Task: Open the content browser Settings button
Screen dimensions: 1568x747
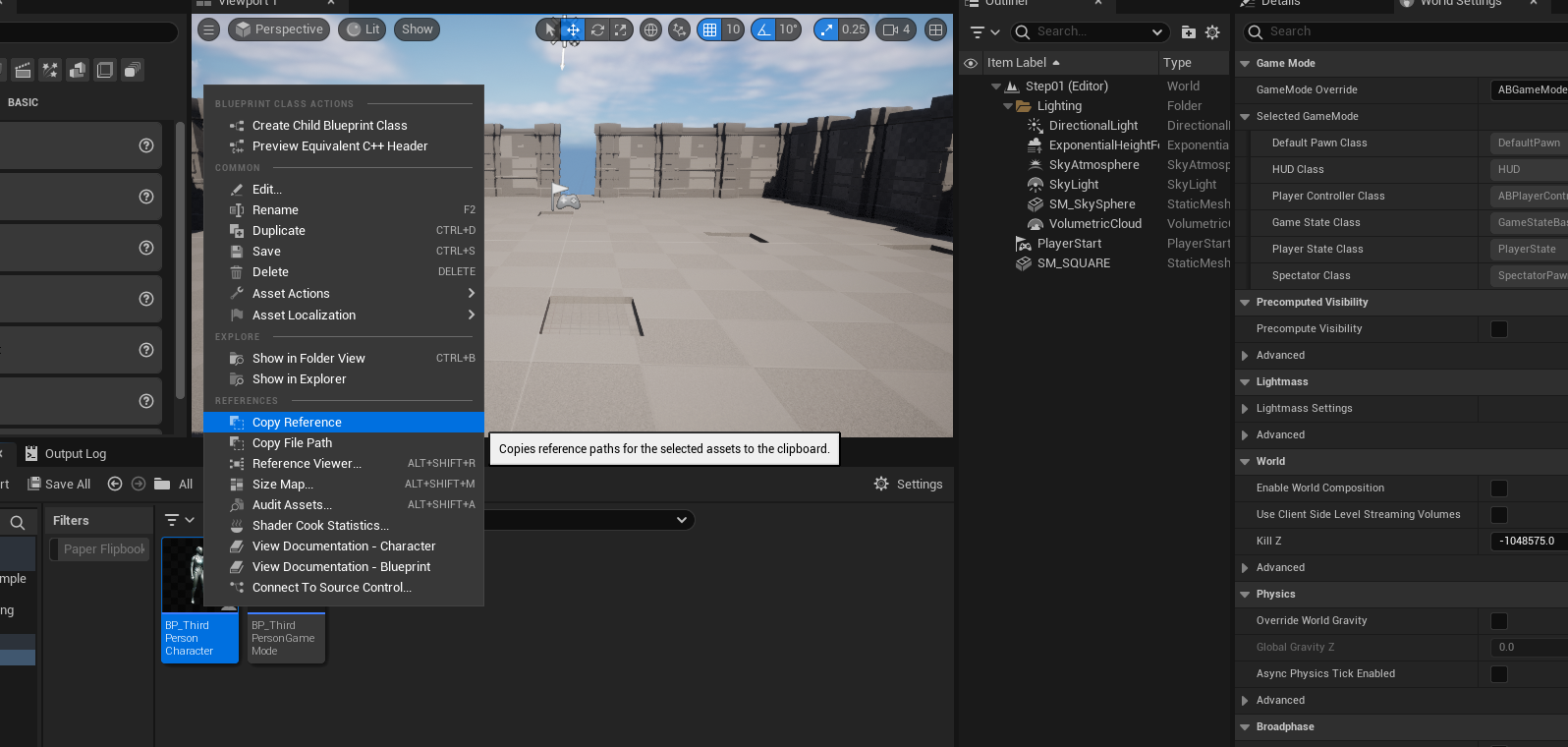Action: (x=908, y=484)
